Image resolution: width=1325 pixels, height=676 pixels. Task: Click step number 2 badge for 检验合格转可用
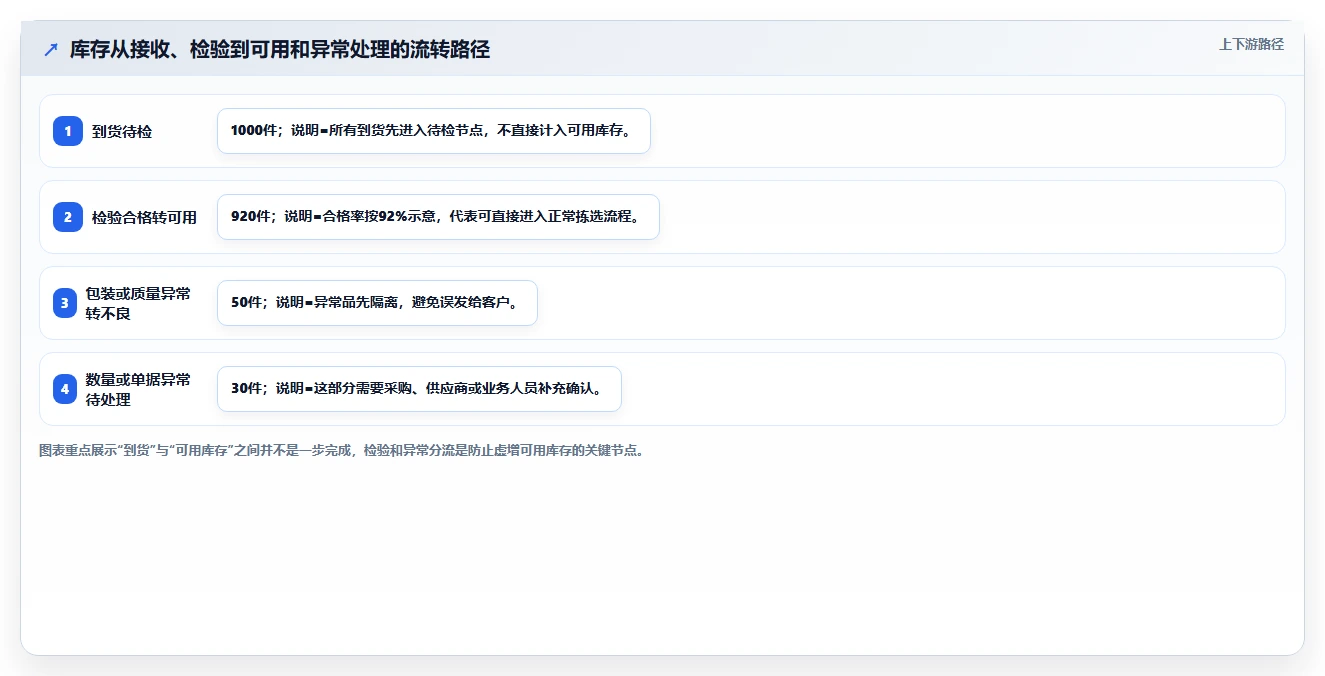click(68, 217)
